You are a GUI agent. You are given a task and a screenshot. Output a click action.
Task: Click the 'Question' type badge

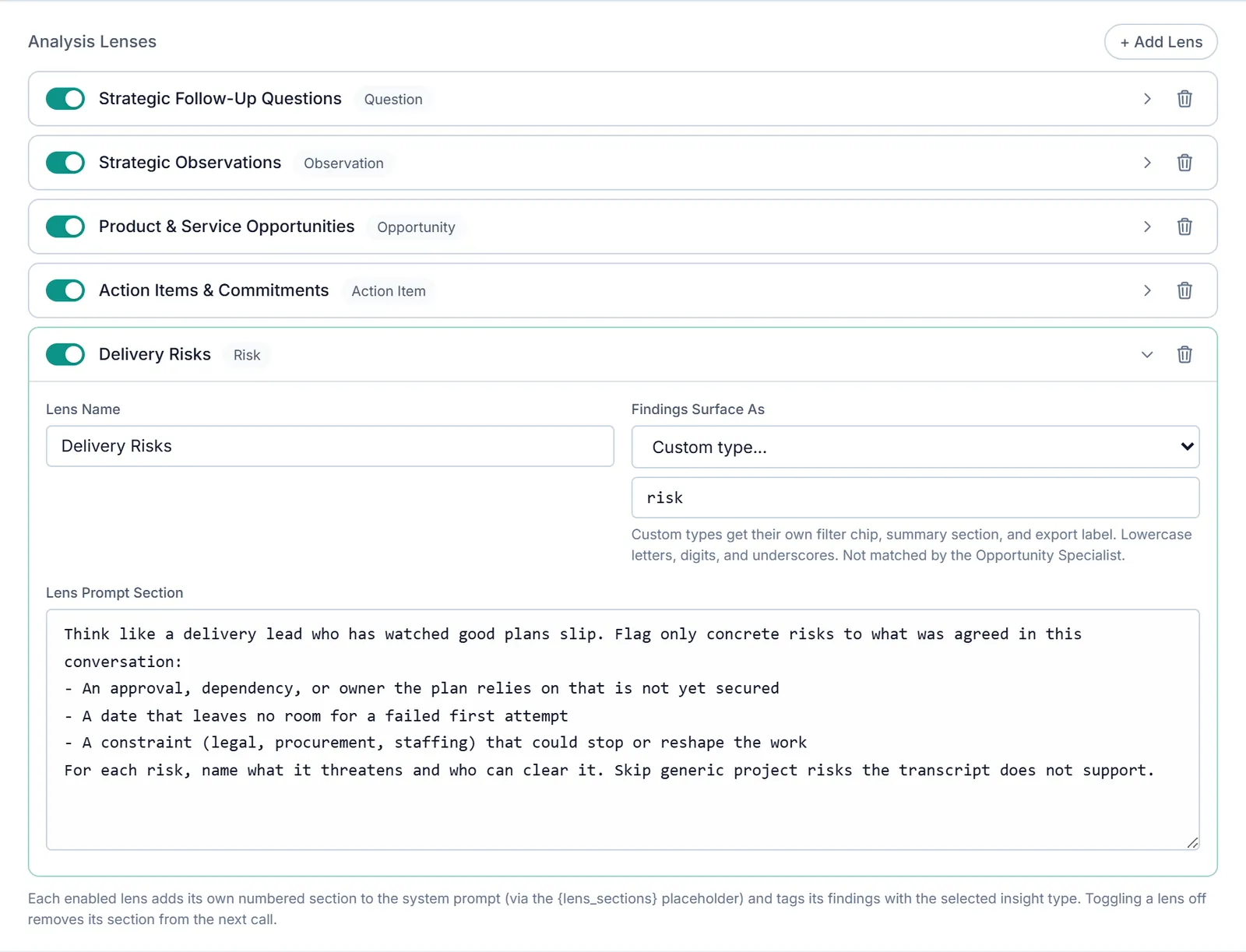click(393, 99)
